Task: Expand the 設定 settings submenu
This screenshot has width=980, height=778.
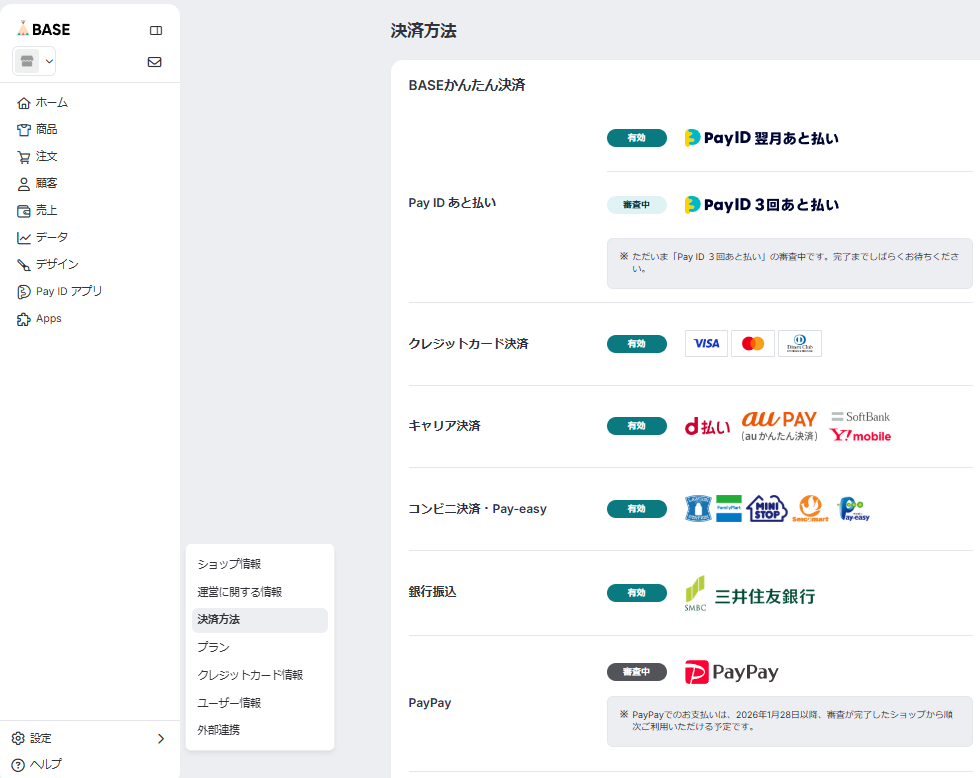Action: [88, 738]
